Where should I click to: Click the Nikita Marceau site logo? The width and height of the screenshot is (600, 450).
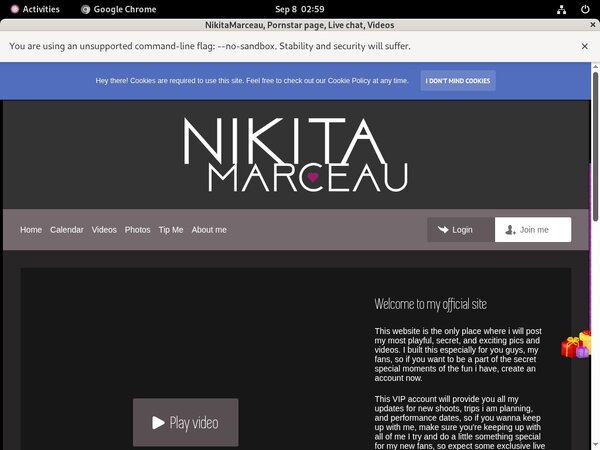coord(297,155)
